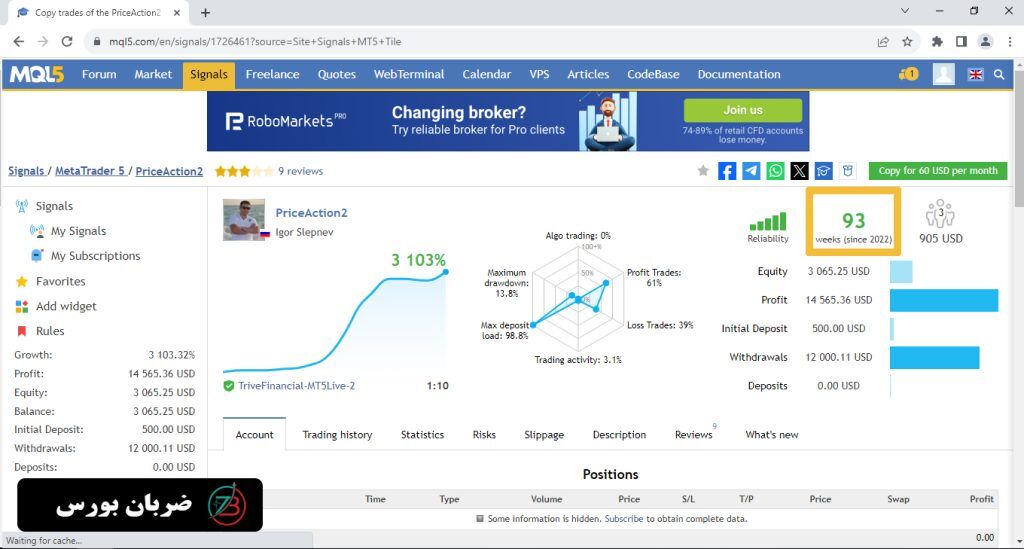
Task: Share the signal via Telegram icon
Action: 751,171
